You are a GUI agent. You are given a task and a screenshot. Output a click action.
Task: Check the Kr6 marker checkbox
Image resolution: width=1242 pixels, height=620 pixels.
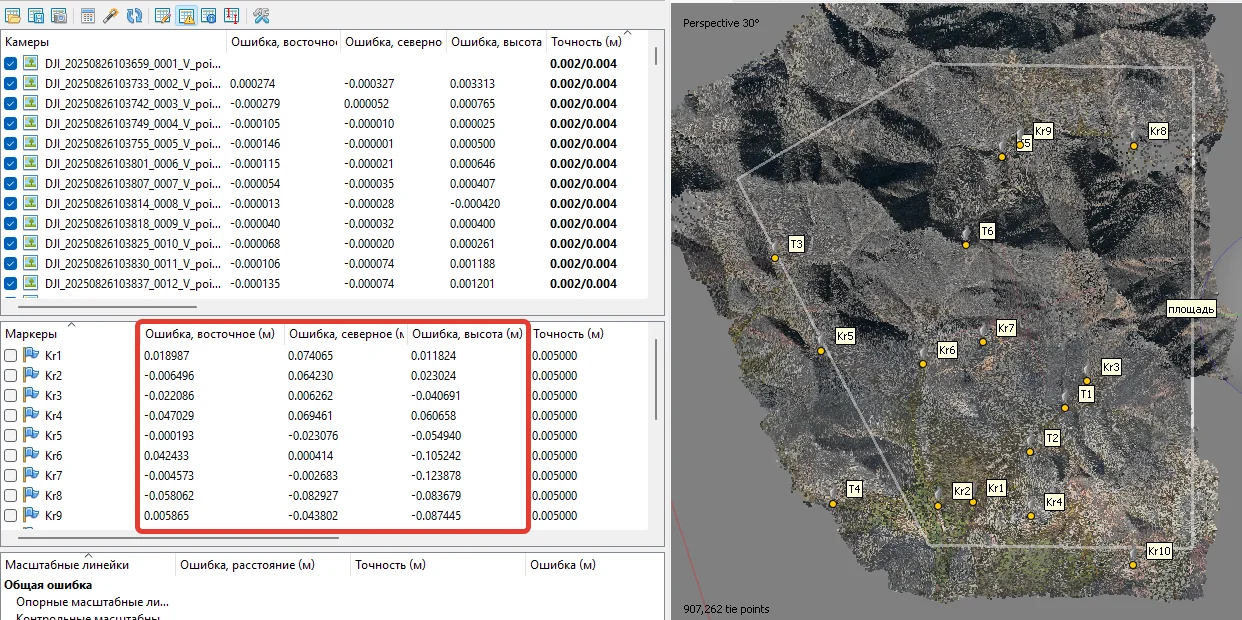10,455
